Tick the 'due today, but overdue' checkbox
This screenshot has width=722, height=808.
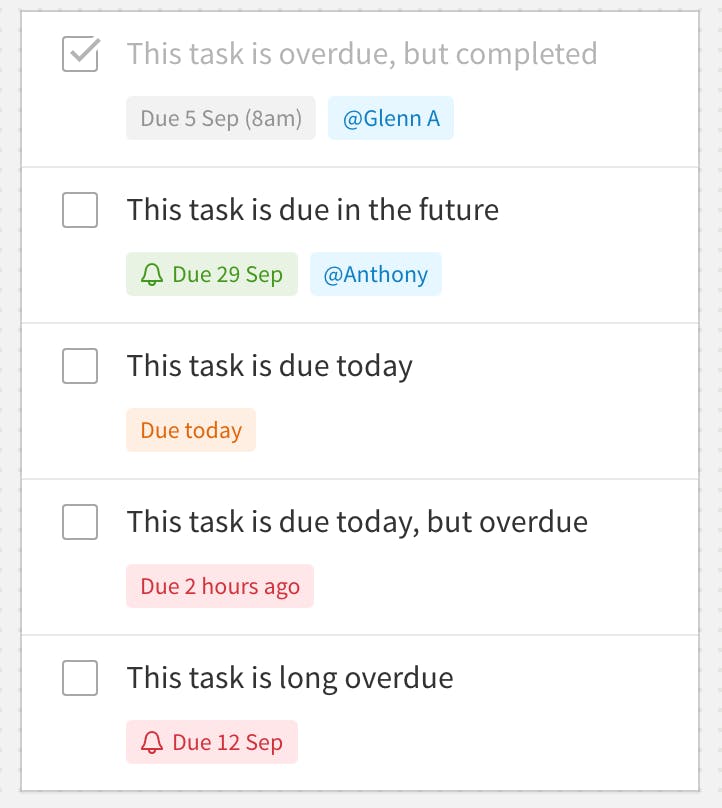pyautogui.click(x=80, y=522)
